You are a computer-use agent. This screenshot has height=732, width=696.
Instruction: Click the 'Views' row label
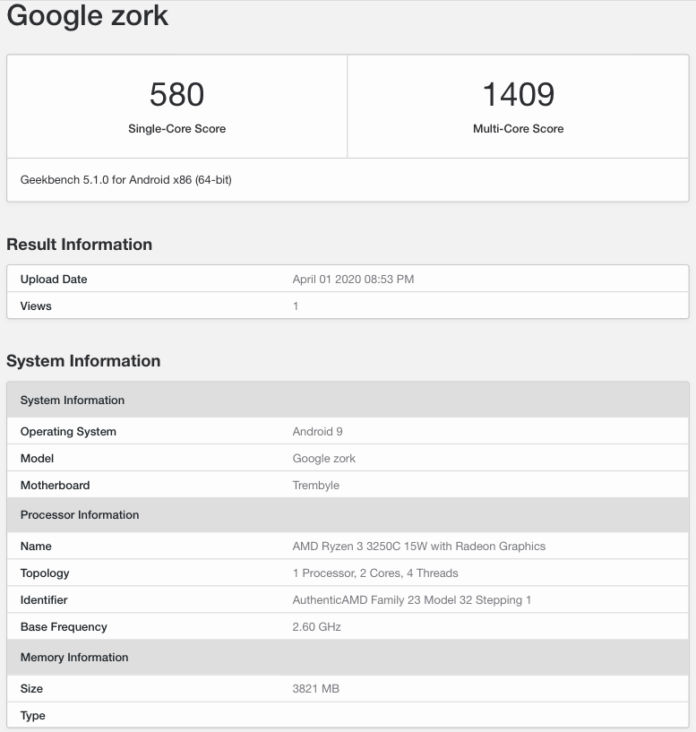coord(36,306)
